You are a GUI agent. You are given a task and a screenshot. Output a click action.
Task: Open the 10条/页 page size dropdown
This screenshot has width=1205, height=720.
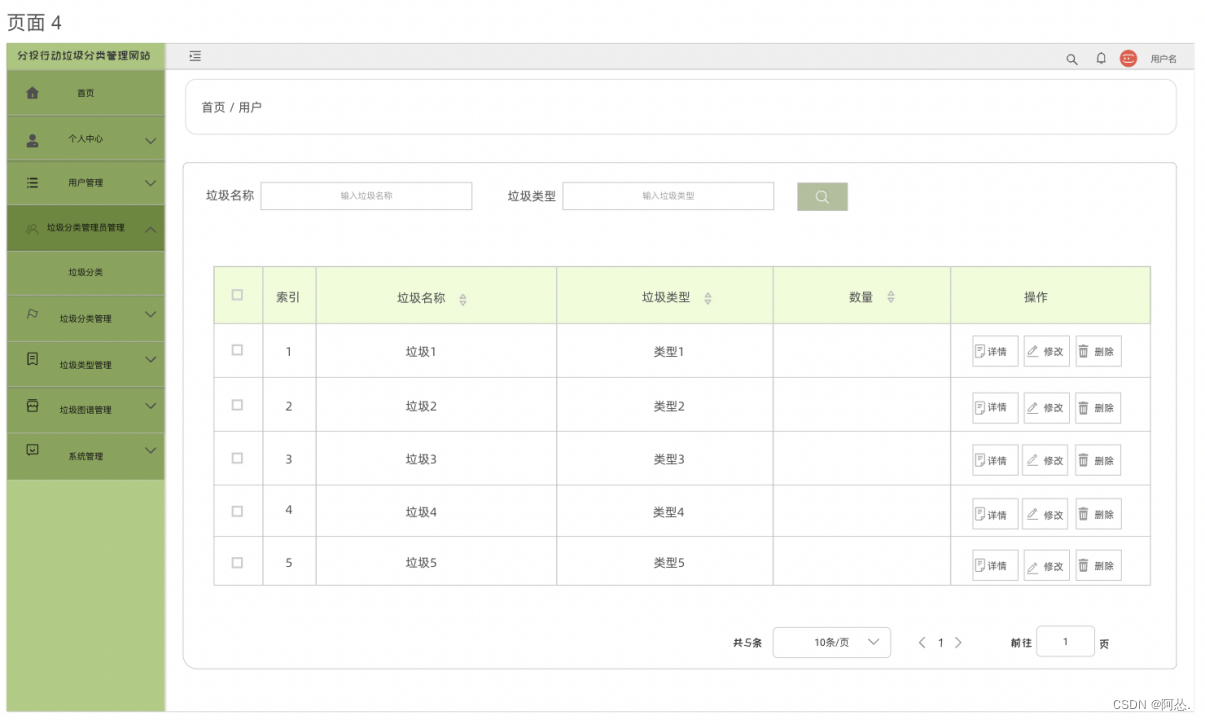(832, 643)
